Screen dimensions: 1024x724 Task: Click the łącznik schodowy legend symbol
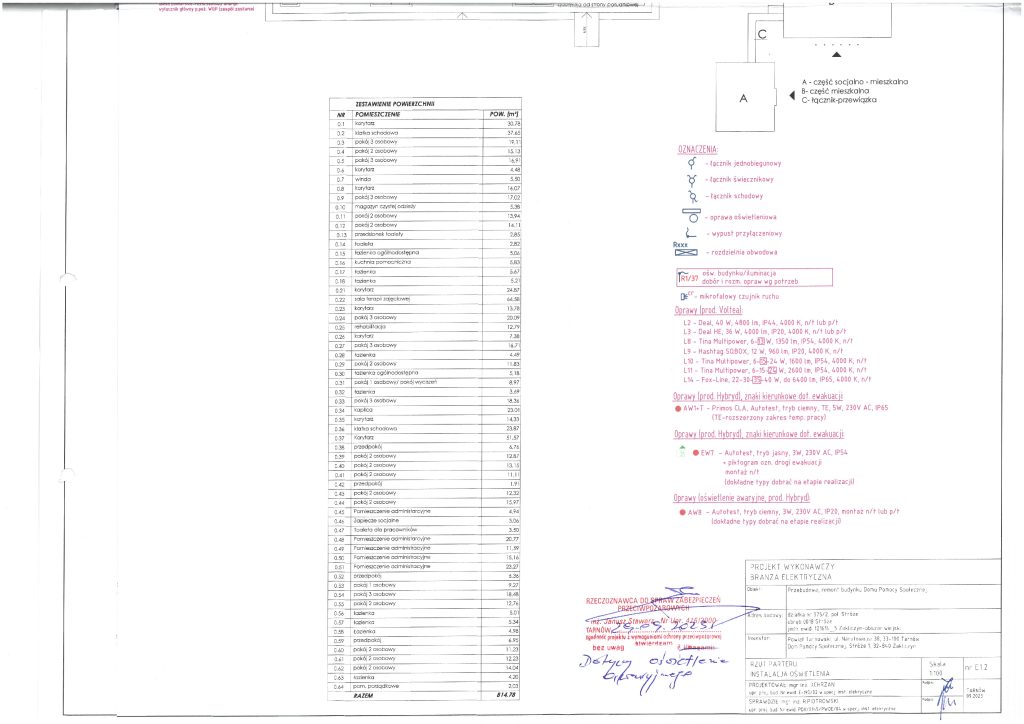coord(692,197)
